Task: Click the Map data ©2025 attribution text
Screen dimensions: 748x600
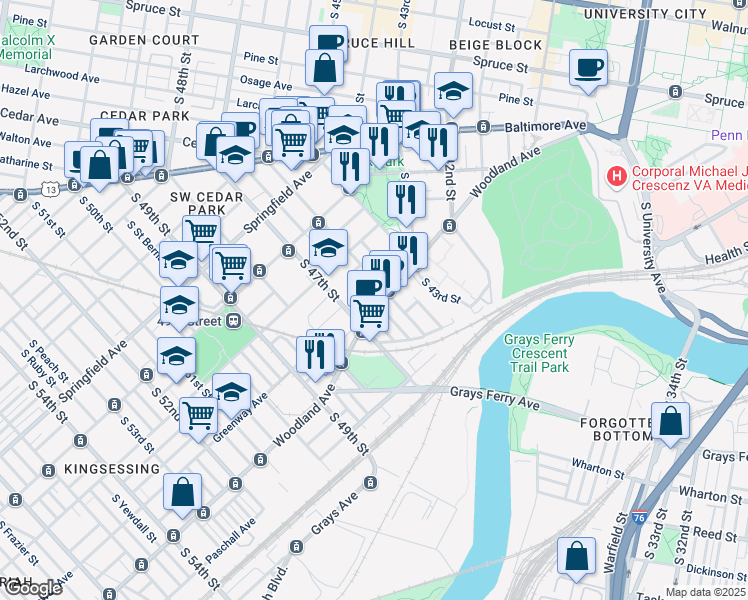Action: [706, 593]
